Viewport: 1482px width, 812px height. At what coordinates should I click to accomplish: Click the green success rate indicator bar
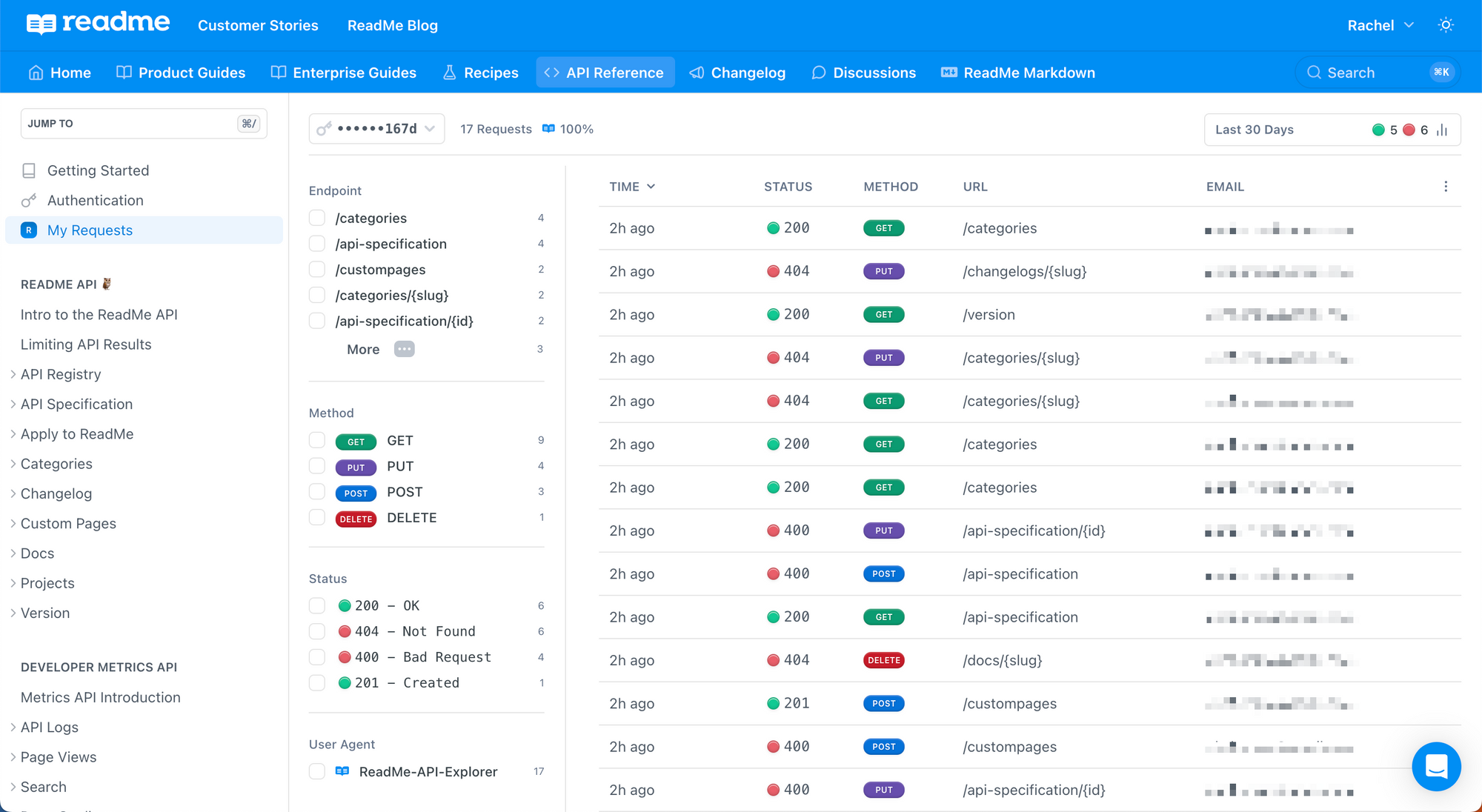1379,128
